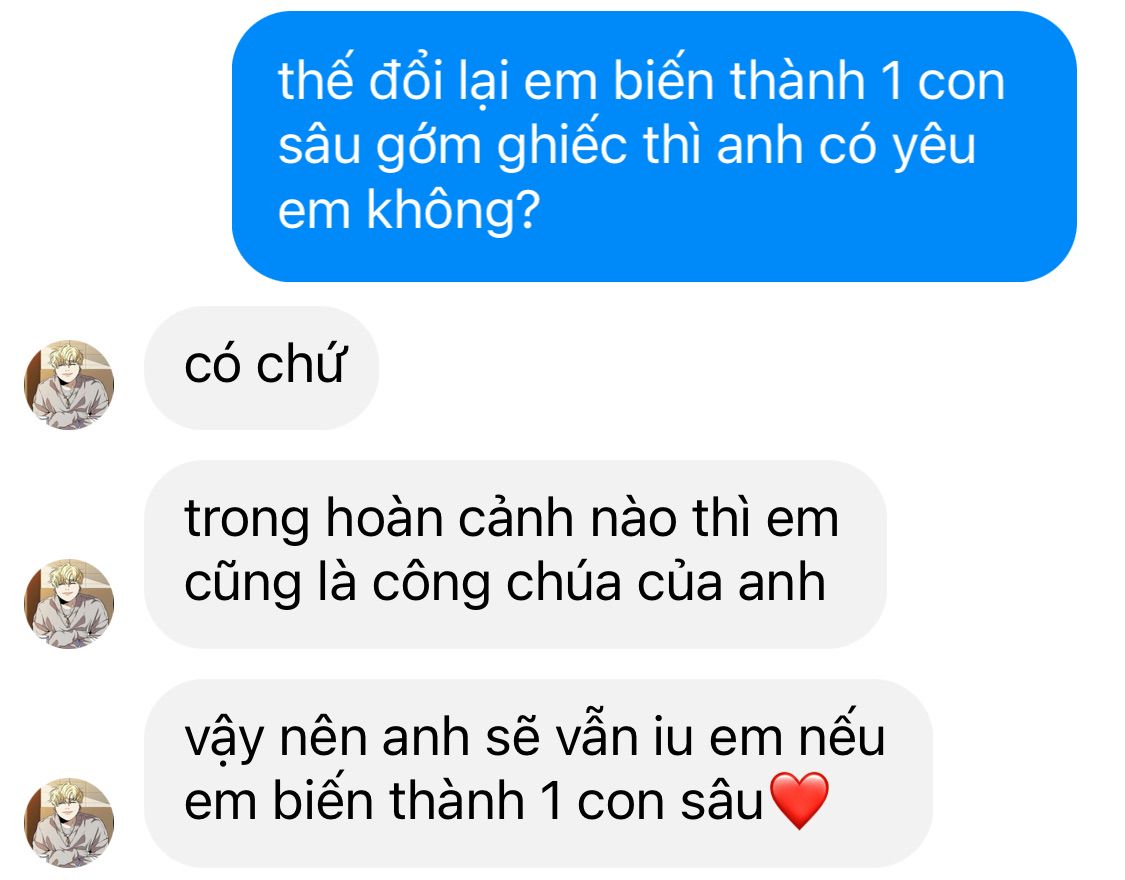1125x880 pixels.
Task: Click the text line 'sâu gớm ghiếc thì anh có yêu'
Action: [627, 146]
